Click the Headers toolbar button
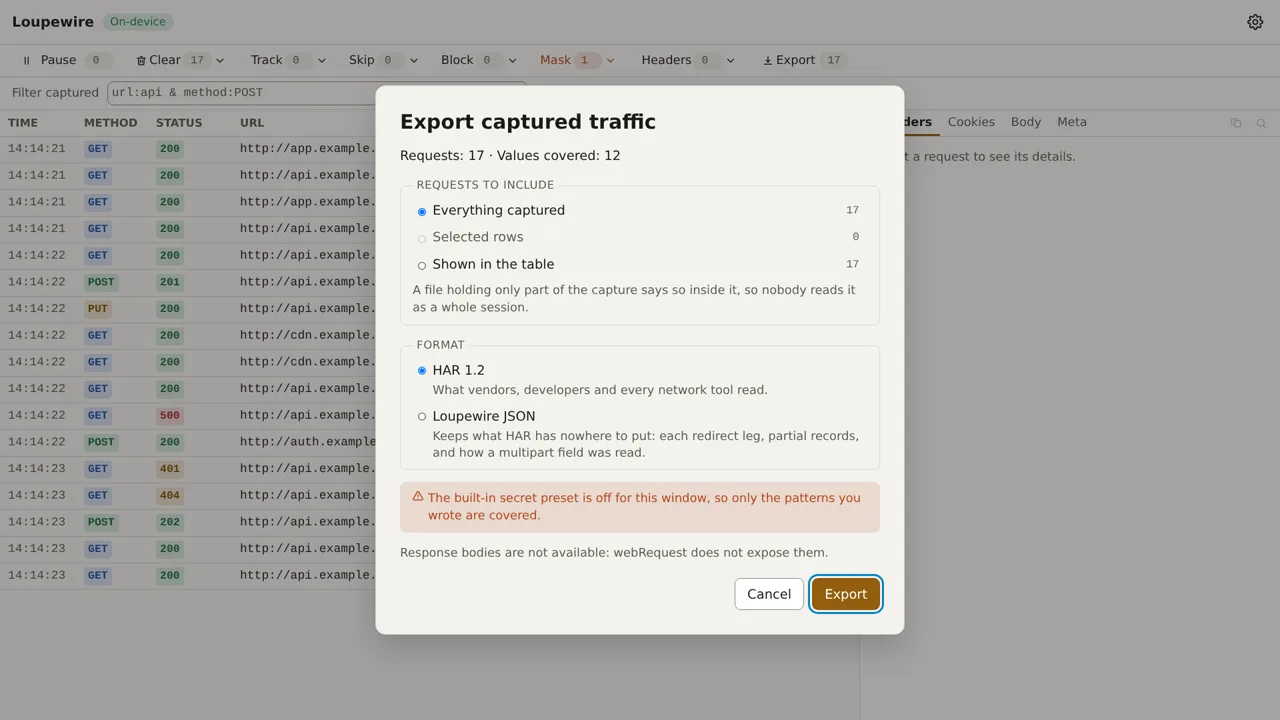Viewport: 1280px width, 720px height. (679, 60)
